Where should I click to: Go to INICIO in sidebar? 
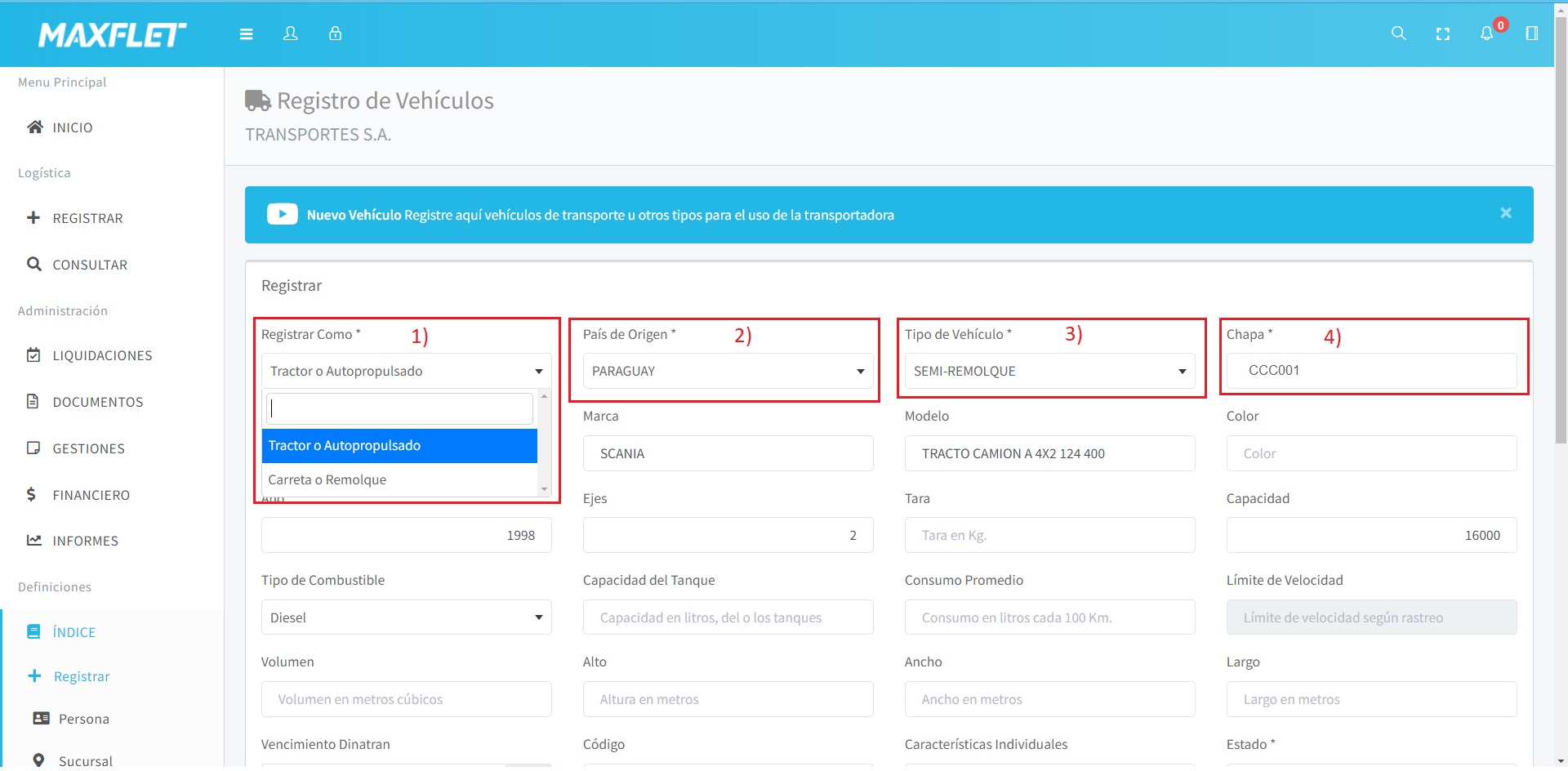(72, 127)
